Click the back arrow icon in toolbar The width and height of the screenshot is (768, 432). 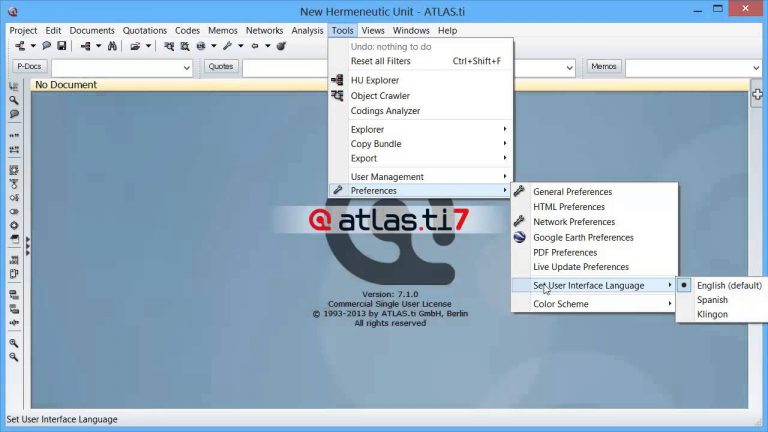[x=255, y=46]
